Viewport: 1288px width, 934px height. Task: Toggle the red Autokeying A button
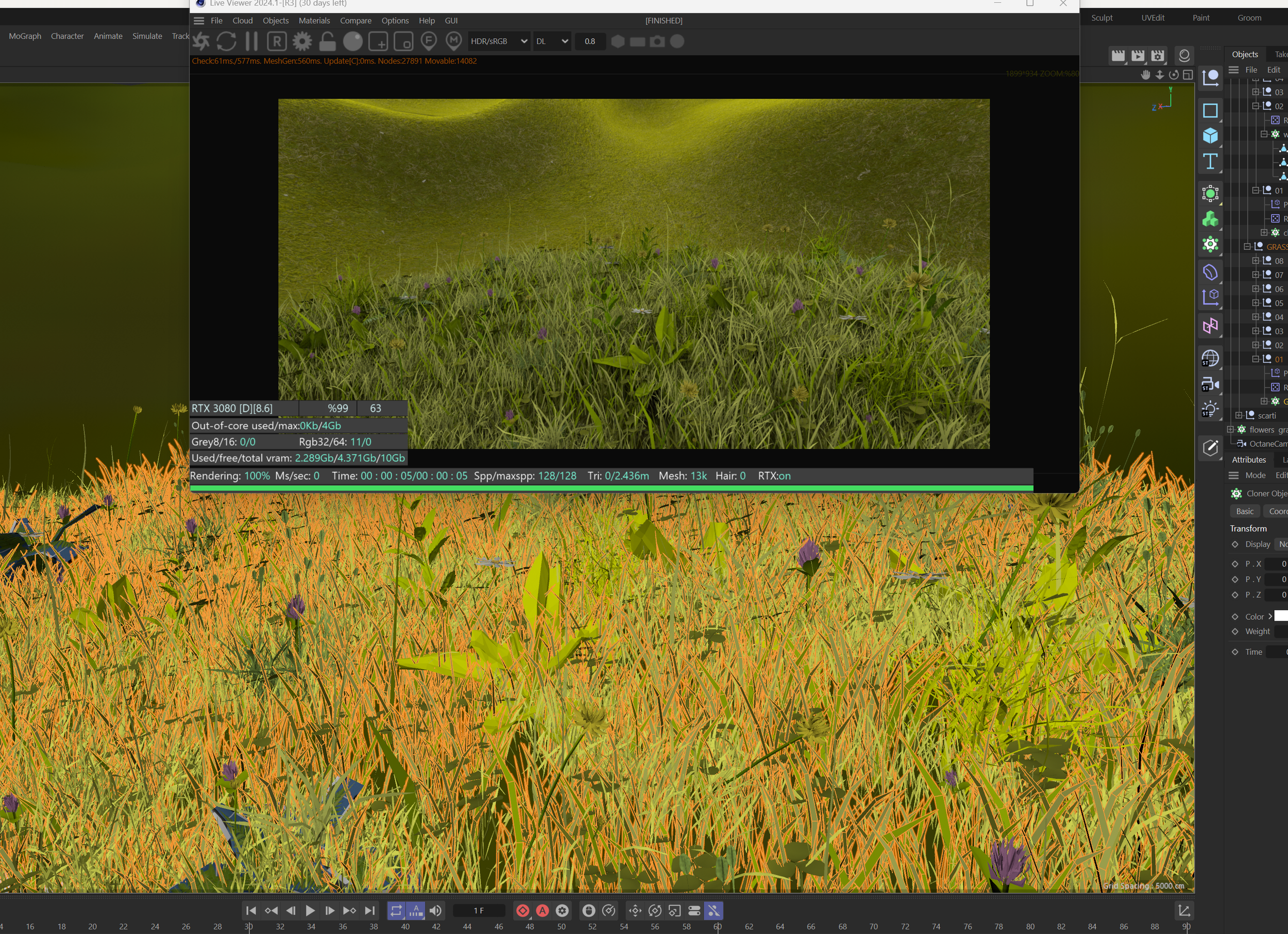pos(543,911)
